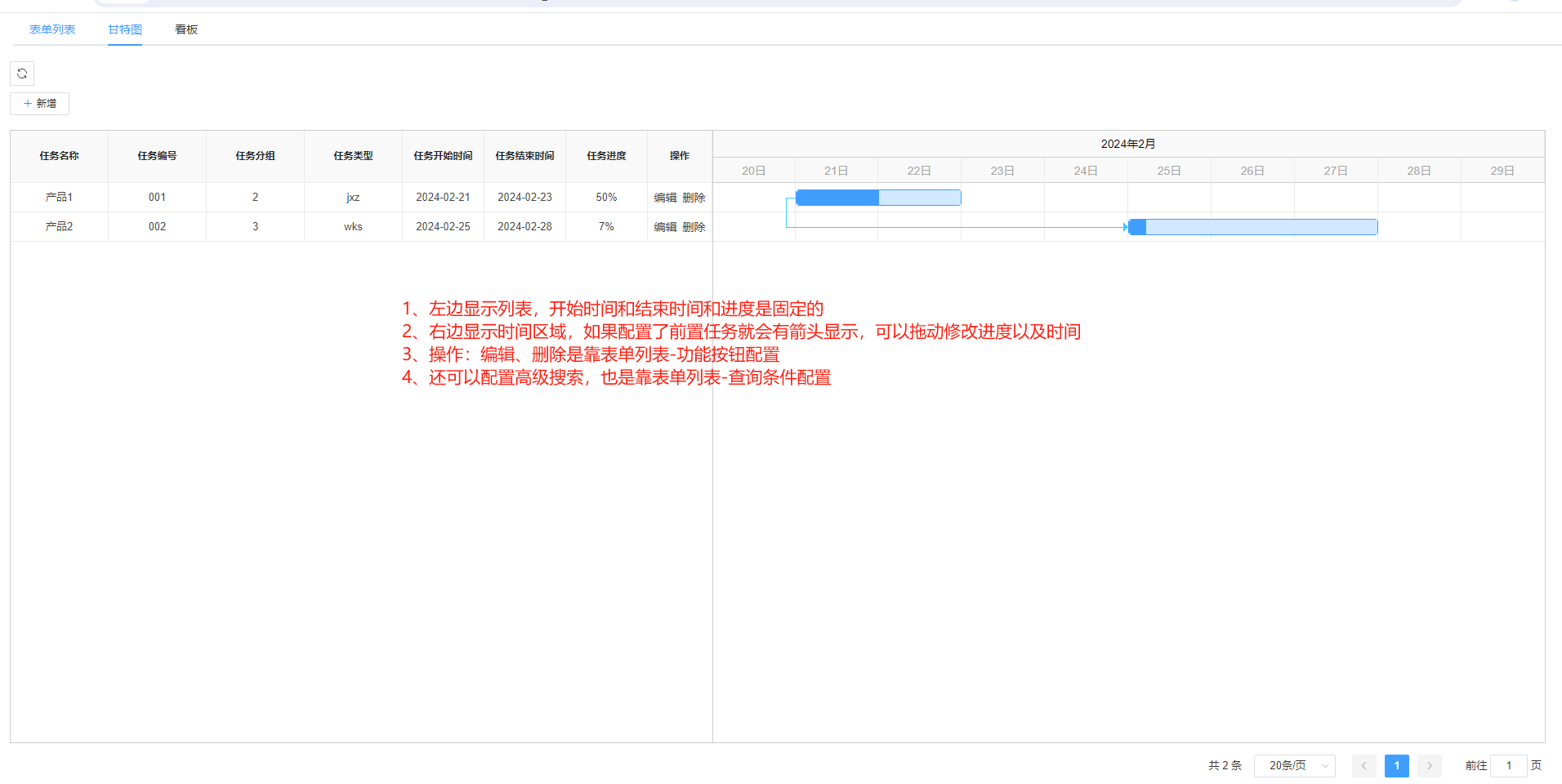Click the previous page arrow

coord(1363,766)
